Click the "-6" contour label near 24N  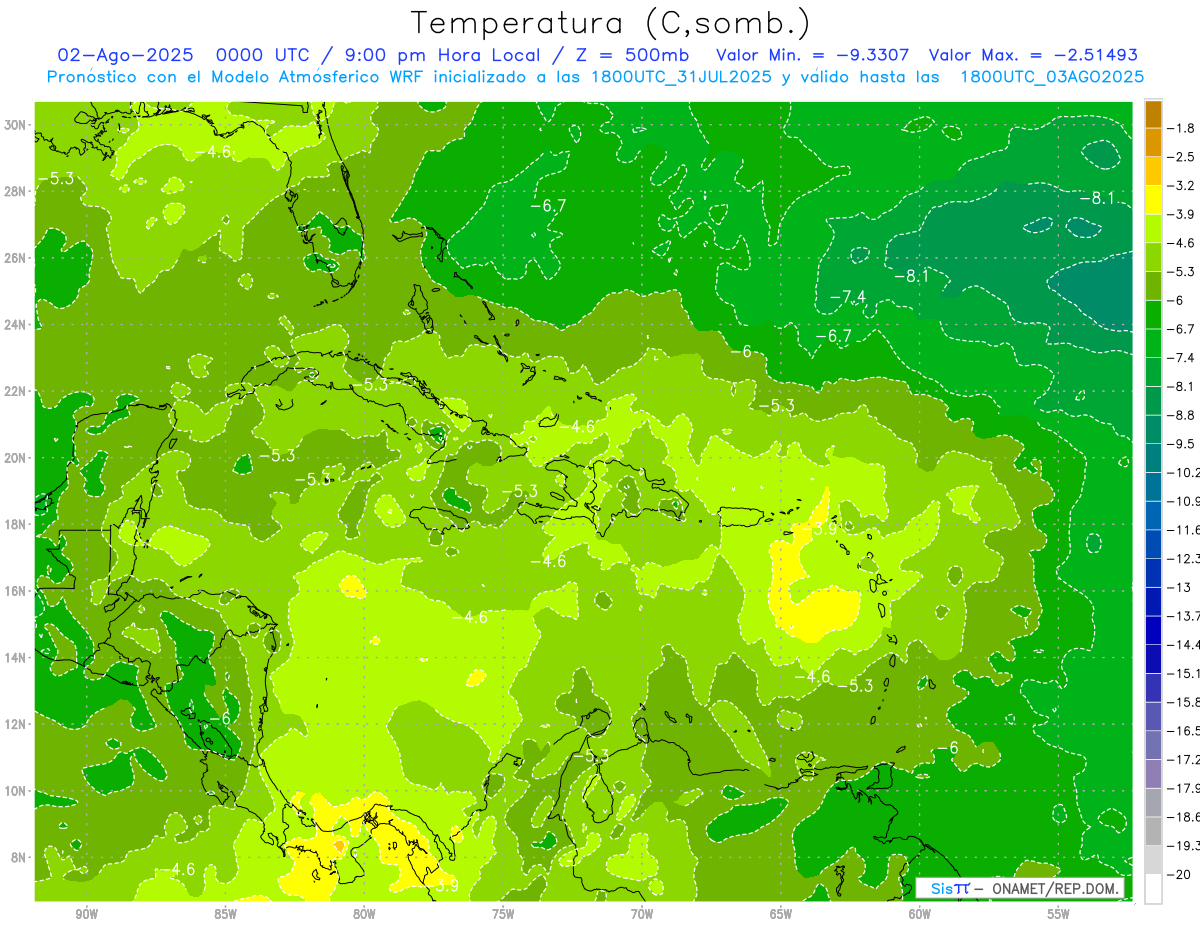click(x=741, y=350)
